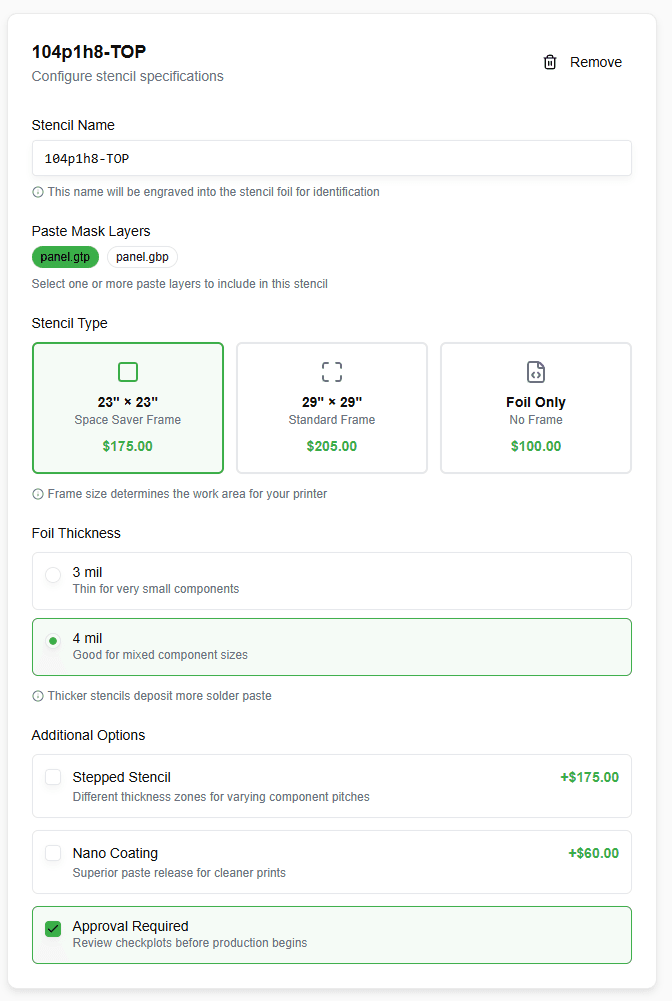Screen dimensions: 672x1001
Task: Click into the Stencil Name text field
Action: click(332, 158)
